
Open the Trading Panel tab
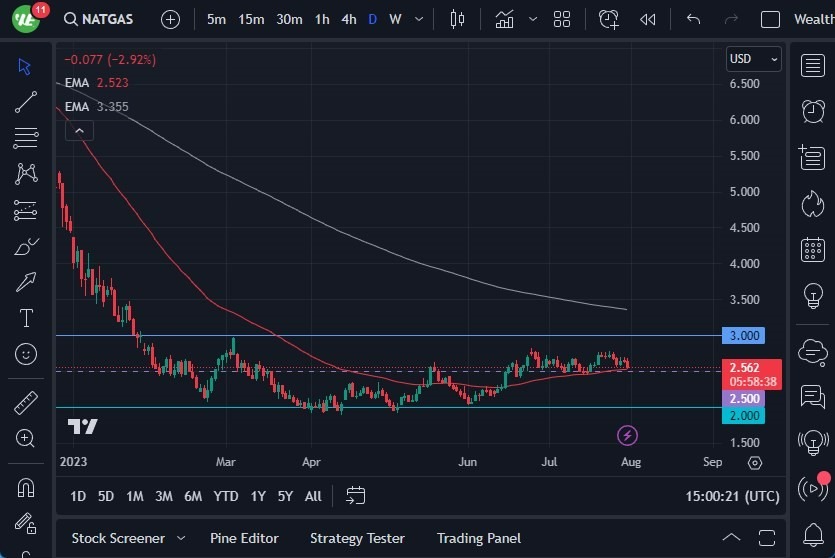point(479,538)
